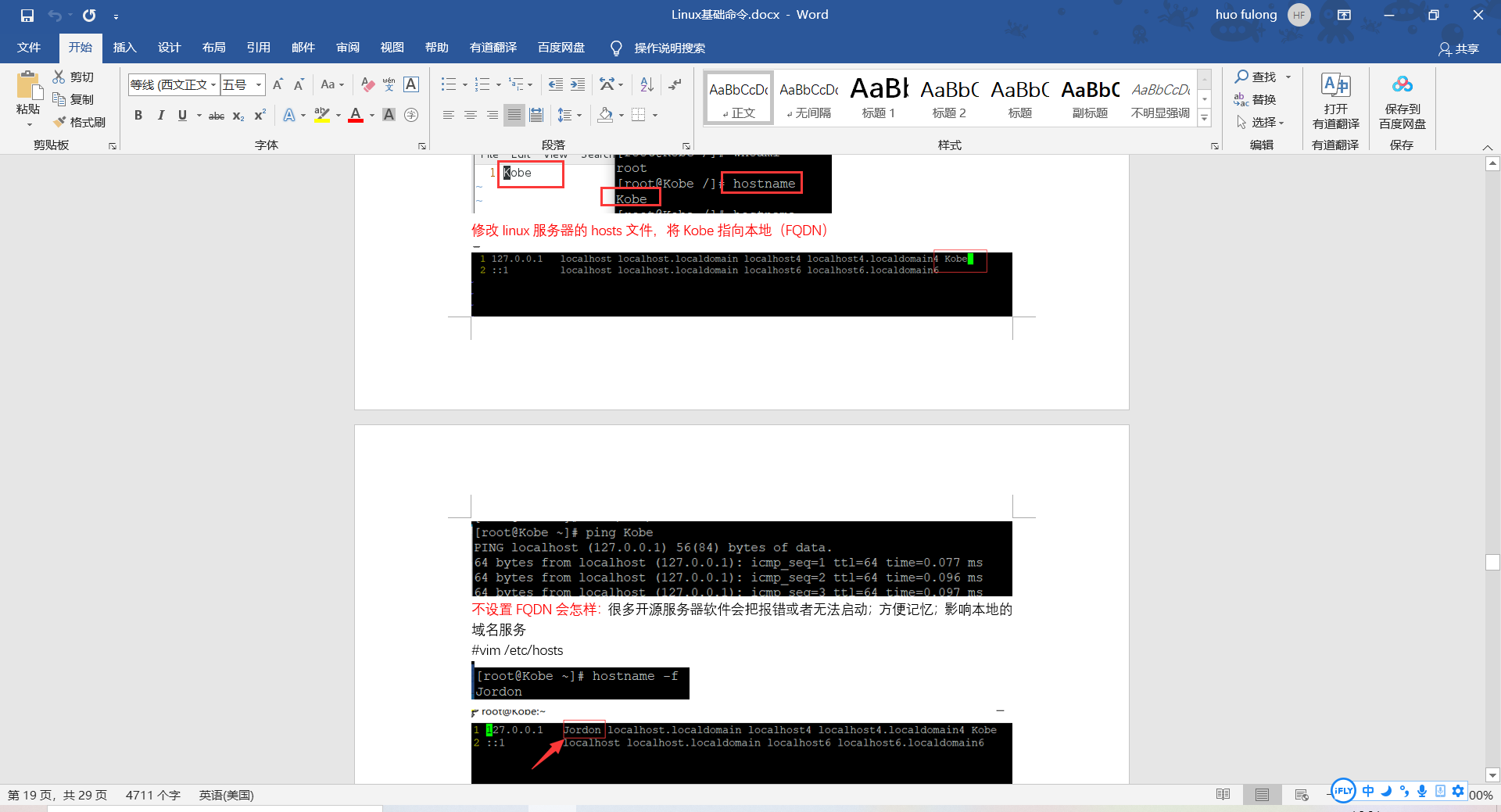Screen dimensions: 1501x812
Task: Apply paragraph shading with the paint bucket
Action: [x=605, y=116]
